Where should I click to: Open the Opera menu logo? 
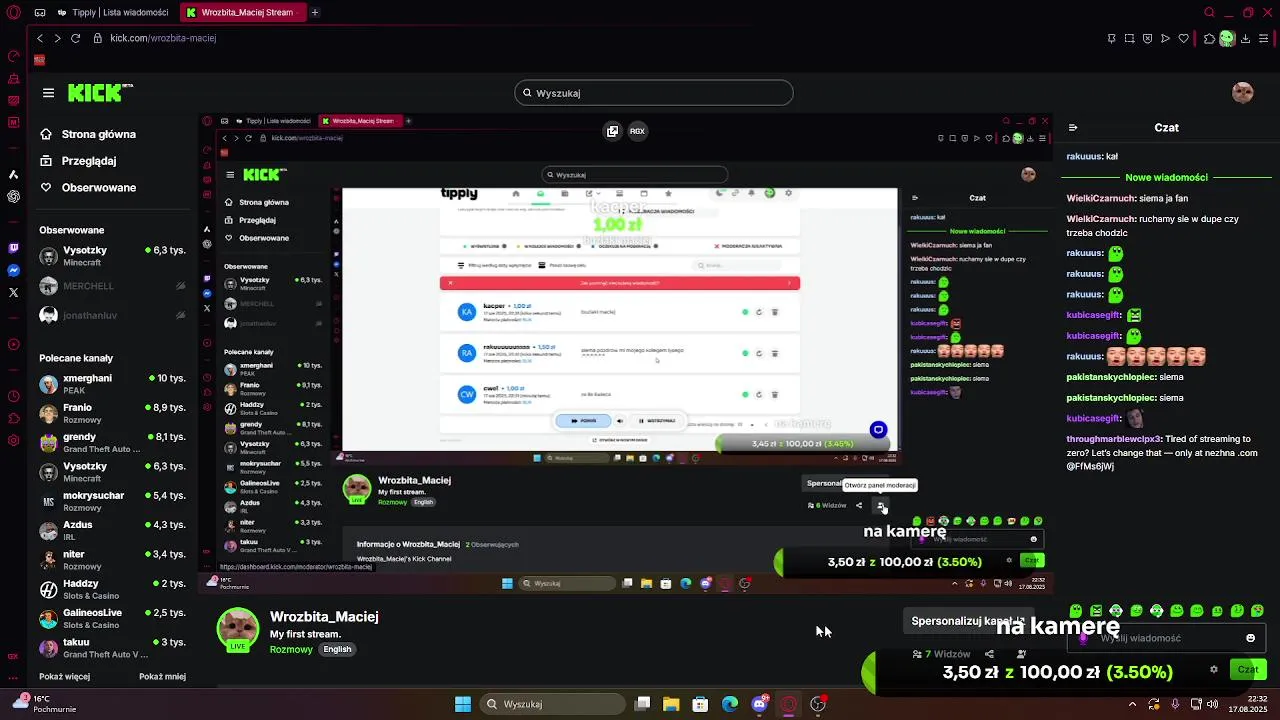(x=13, y=13)
